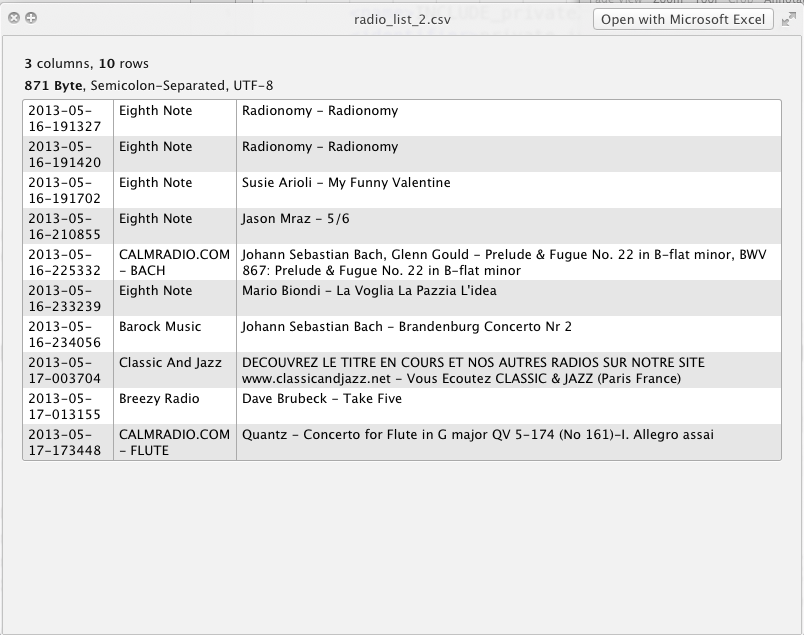
Task: Click the '3 columns, 10 rows' summary
Action: (x=87, y=64)
